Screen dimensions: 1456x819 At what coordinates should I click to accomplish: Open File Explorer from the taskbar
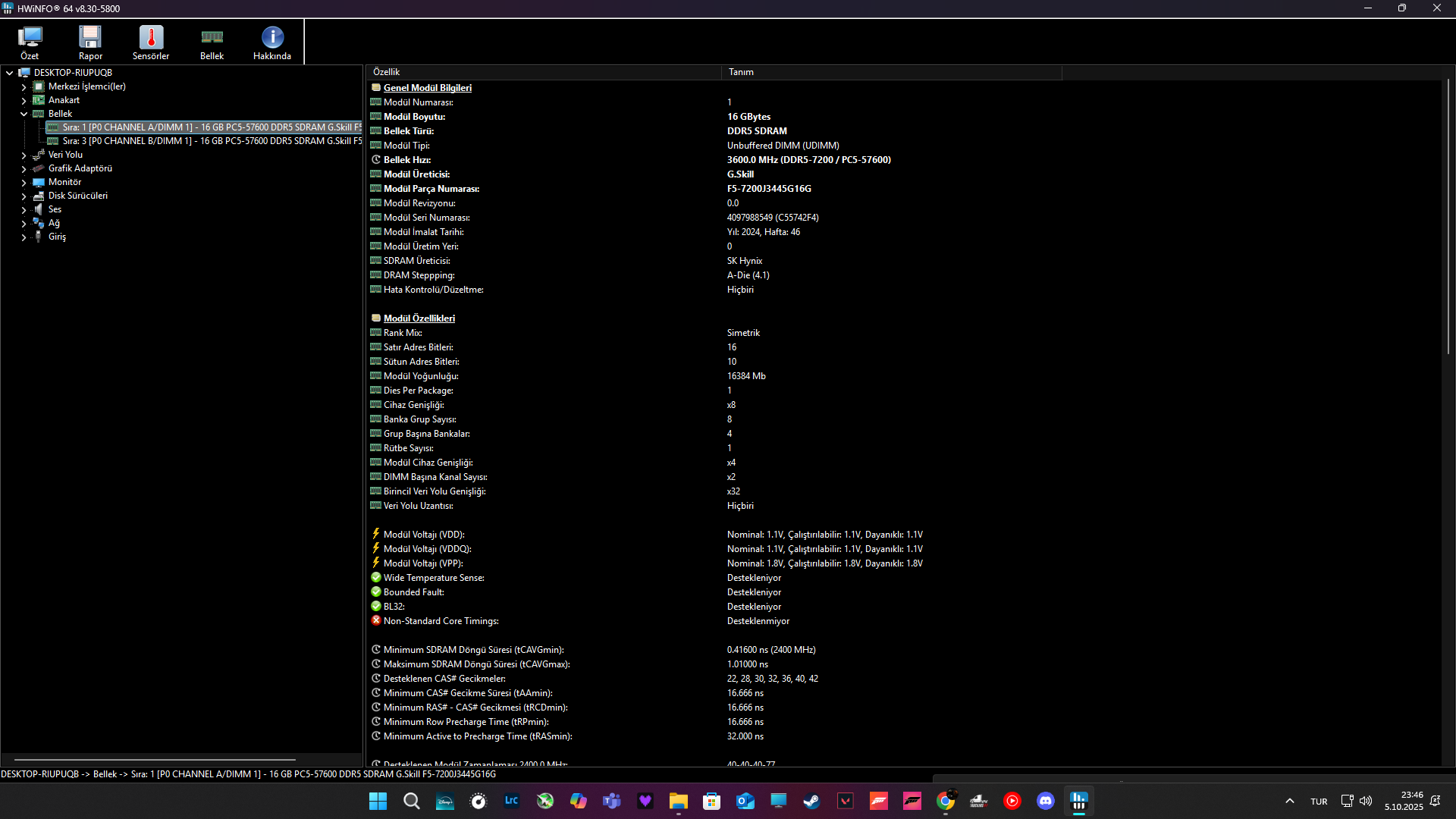click(x=679, y=801)
